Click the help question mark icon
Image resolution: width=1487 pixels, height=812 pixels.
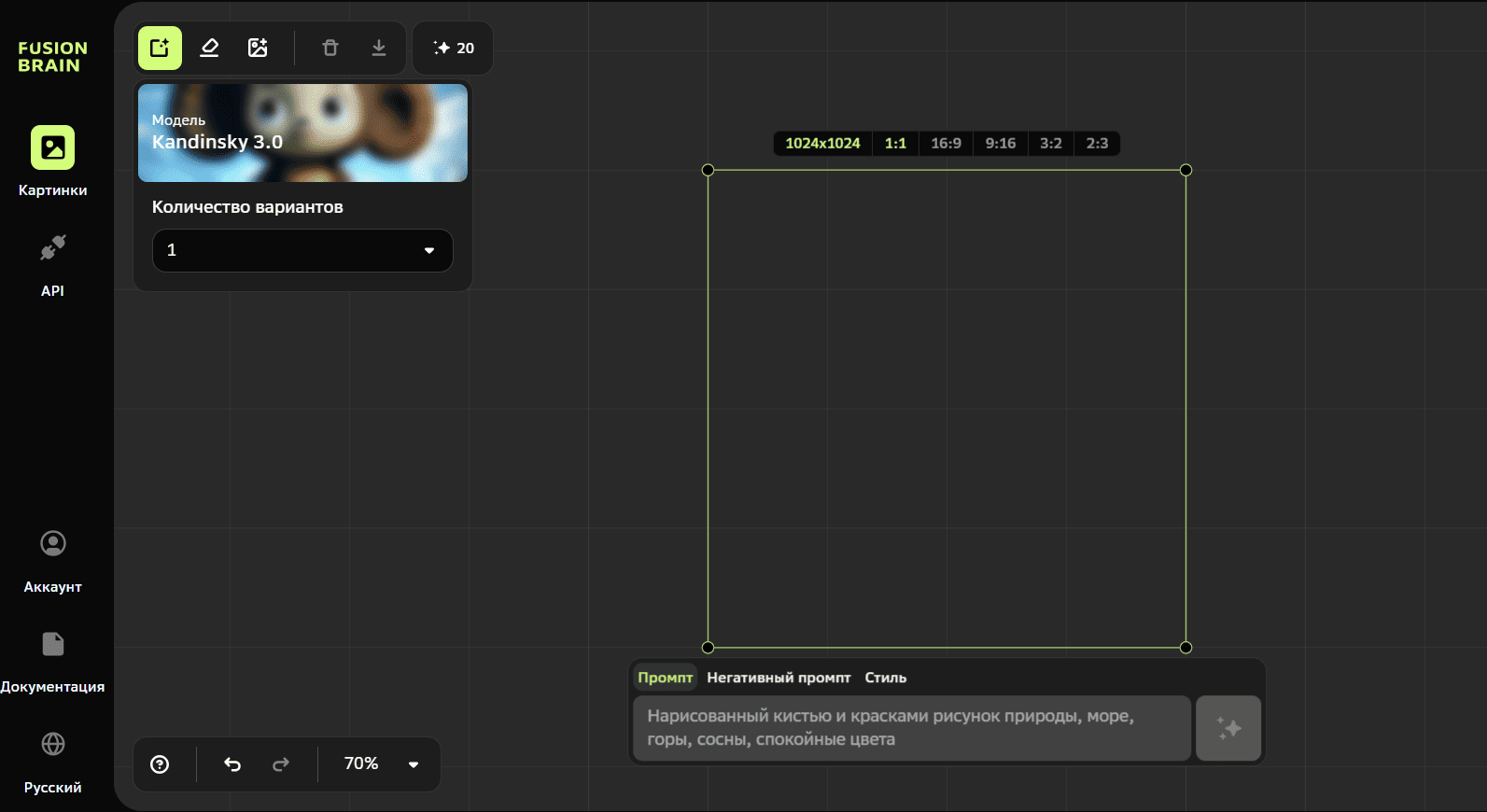click(161, 764)
